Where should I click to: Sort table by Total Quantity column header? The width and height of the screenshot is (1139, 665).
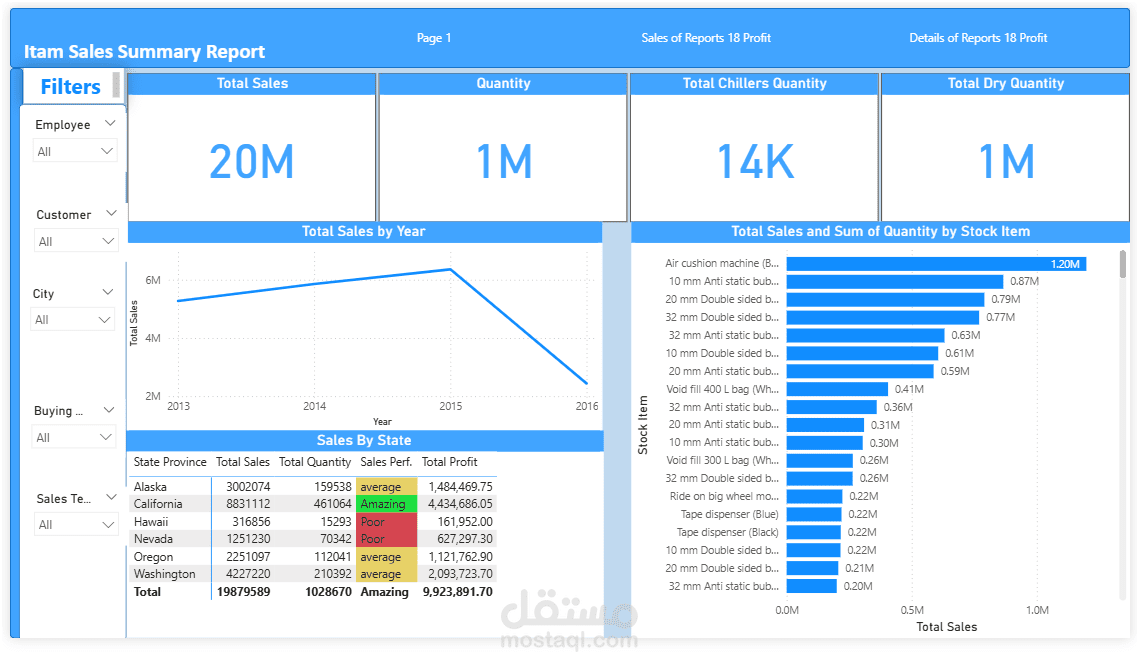[315, 462]
